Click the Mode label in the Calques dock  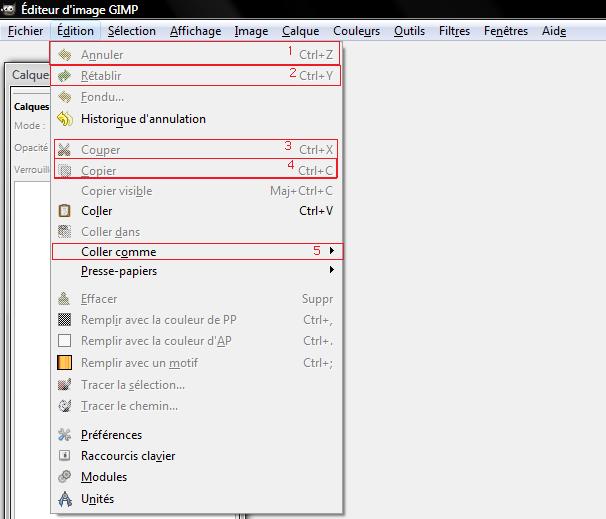(x=29, y=126)
